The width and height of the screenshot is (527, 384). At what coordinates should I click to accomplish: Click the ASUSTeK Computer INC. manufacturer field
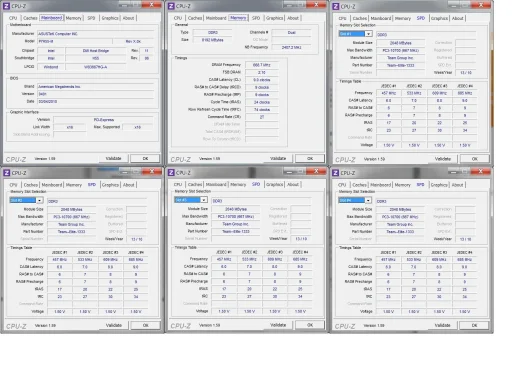pos(95,34)
